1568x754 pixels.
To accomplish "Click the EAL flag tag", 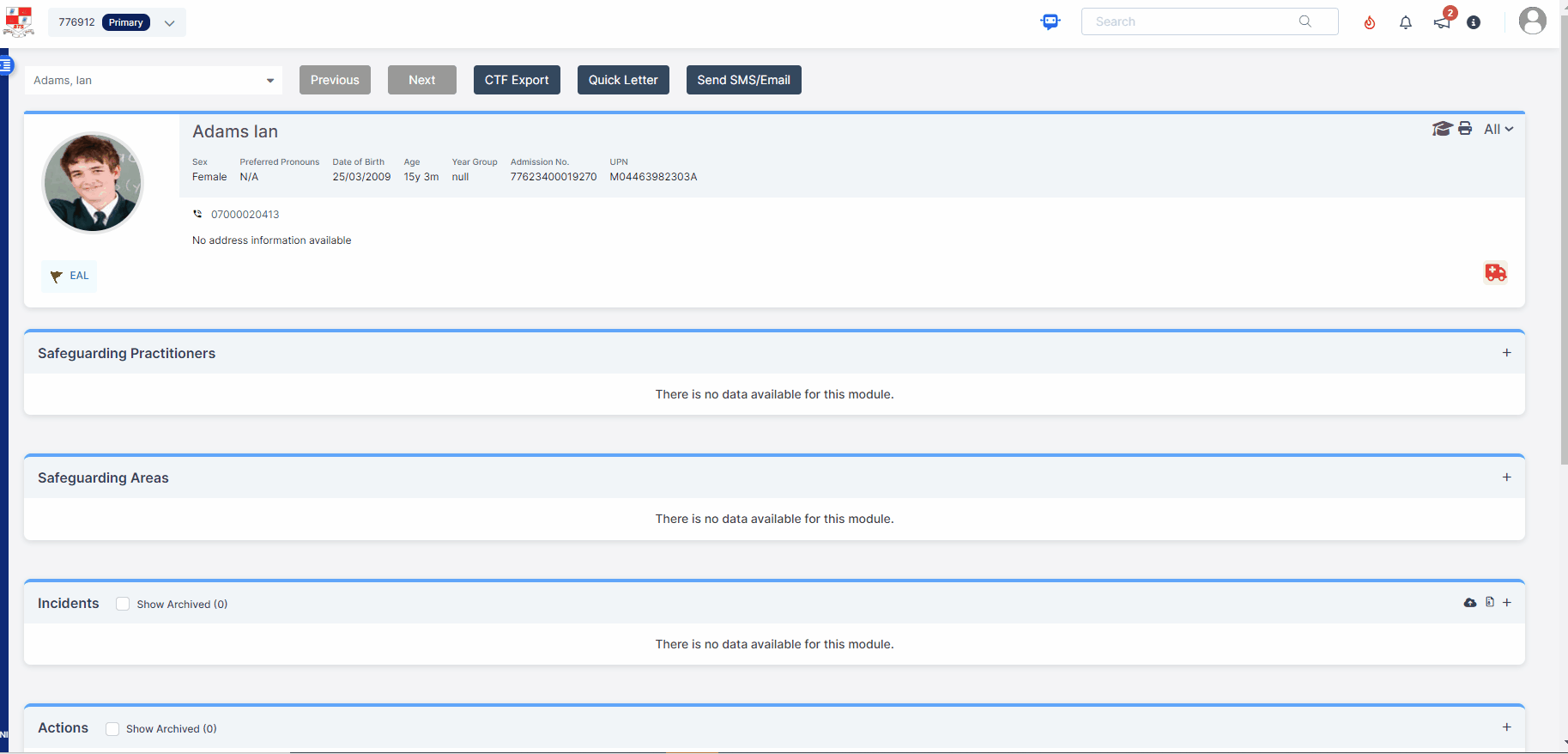I will tap(69, 276).
